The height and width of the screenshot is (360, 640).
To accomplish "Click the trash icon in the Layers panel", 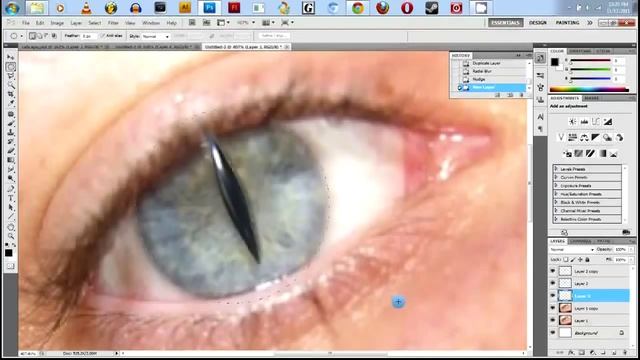I will coord(624,352).
